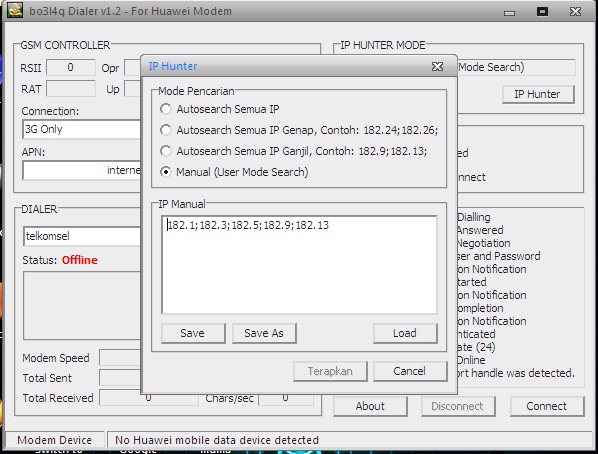This screenshot has width=598, height=454.
Task: Open the telkomsel dialer profile dropdown
Action: click(x=82, y=236)
